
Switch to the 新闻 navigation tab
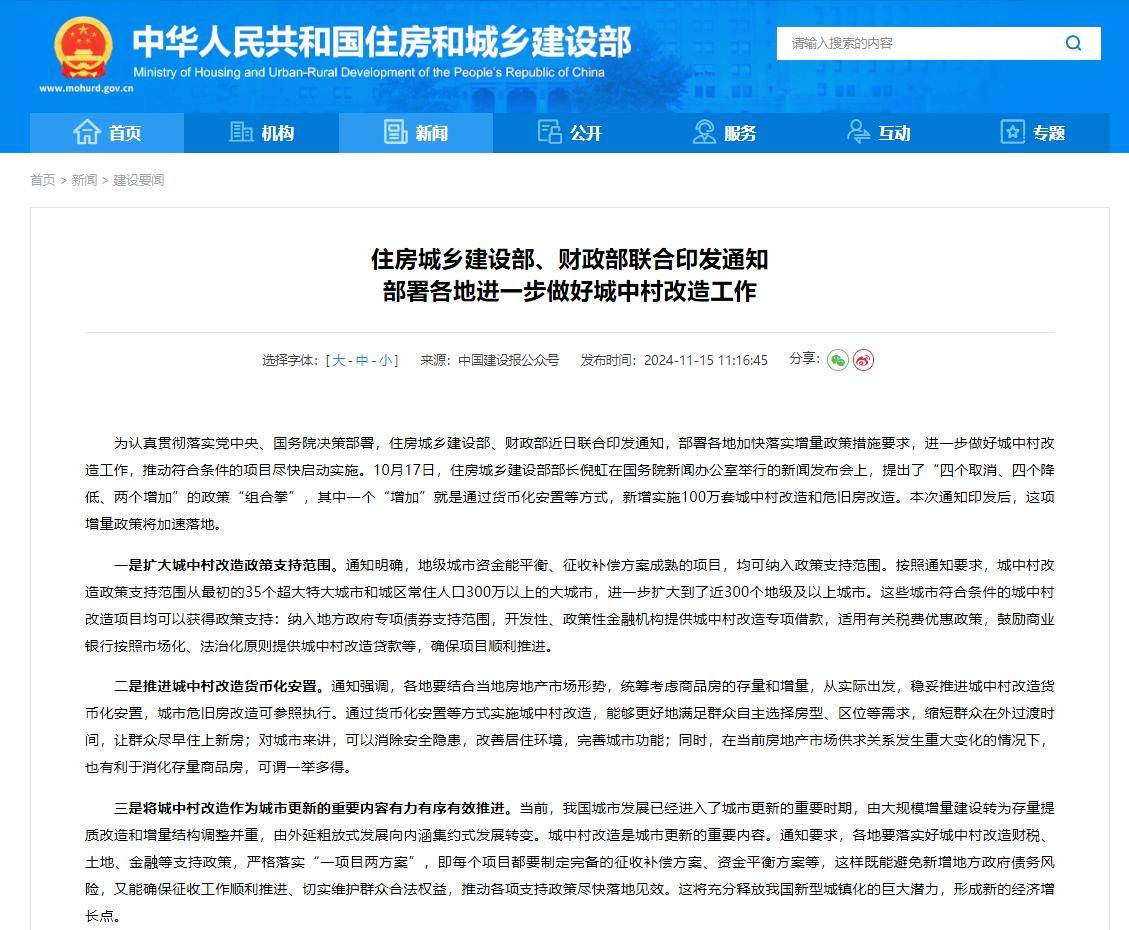(415, 133)
